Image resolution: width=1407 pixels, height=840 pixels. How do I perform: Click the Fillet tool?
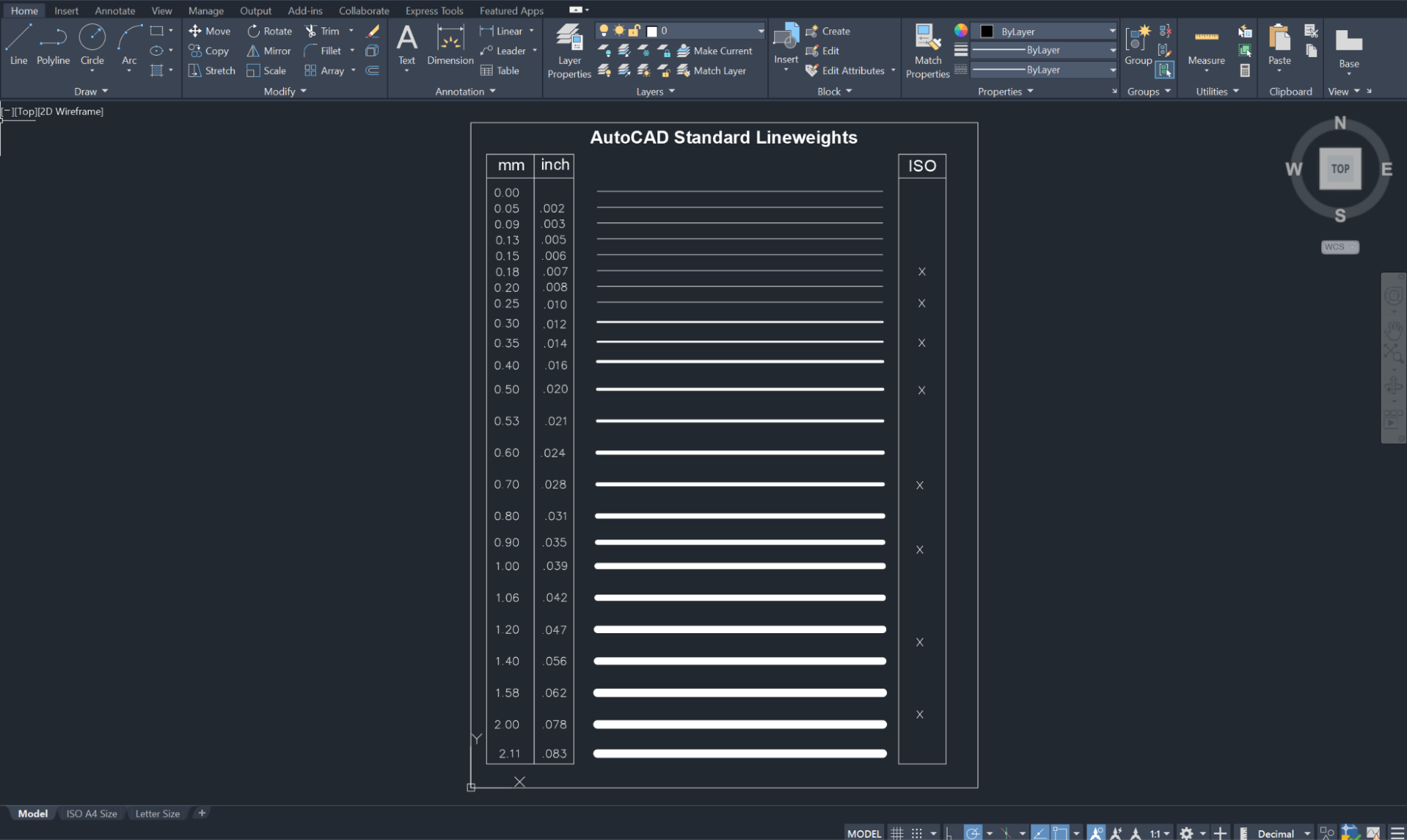[323, 51]
